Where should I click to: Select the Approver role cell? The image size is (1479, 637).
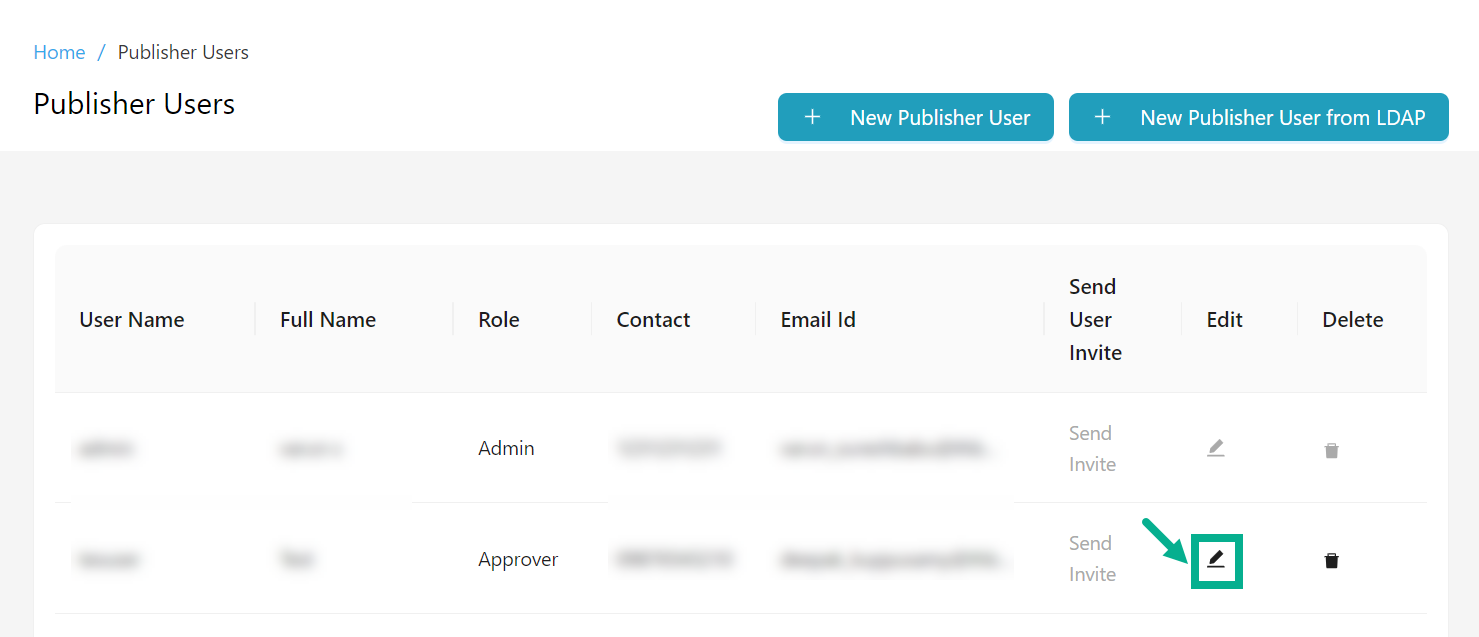518,560
